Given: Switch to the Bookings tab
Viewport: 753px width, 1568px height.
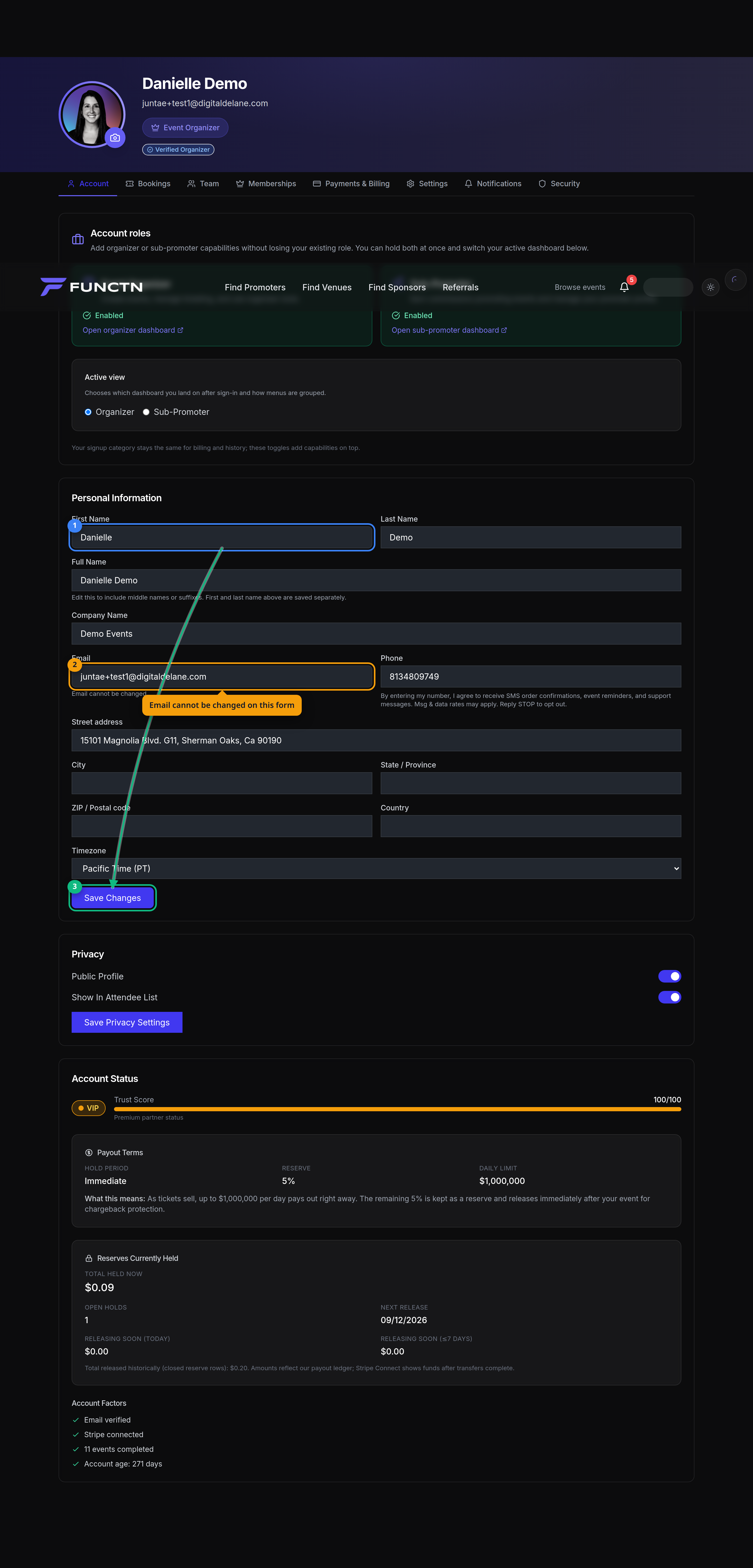Looking at the screenshot, I should (148, 184).
